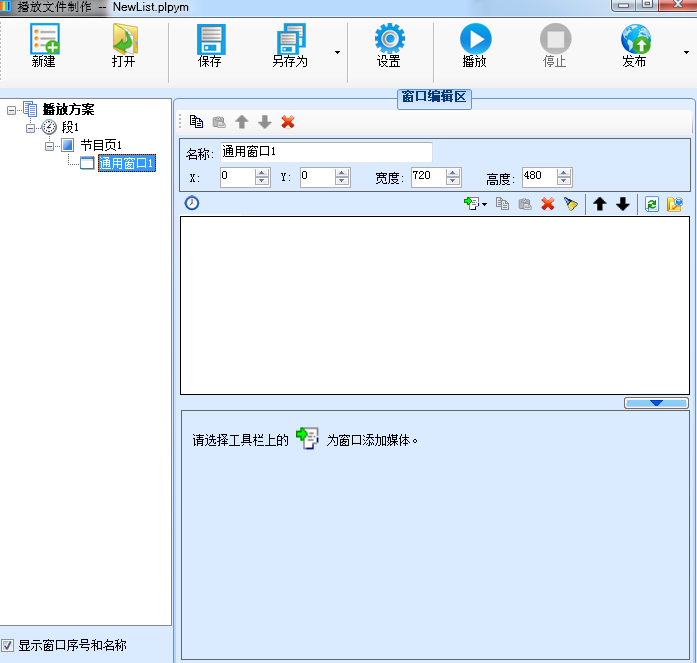697x663 pixels.
Task: Click the 停止 stop button
Action: (x=555, y=45)
